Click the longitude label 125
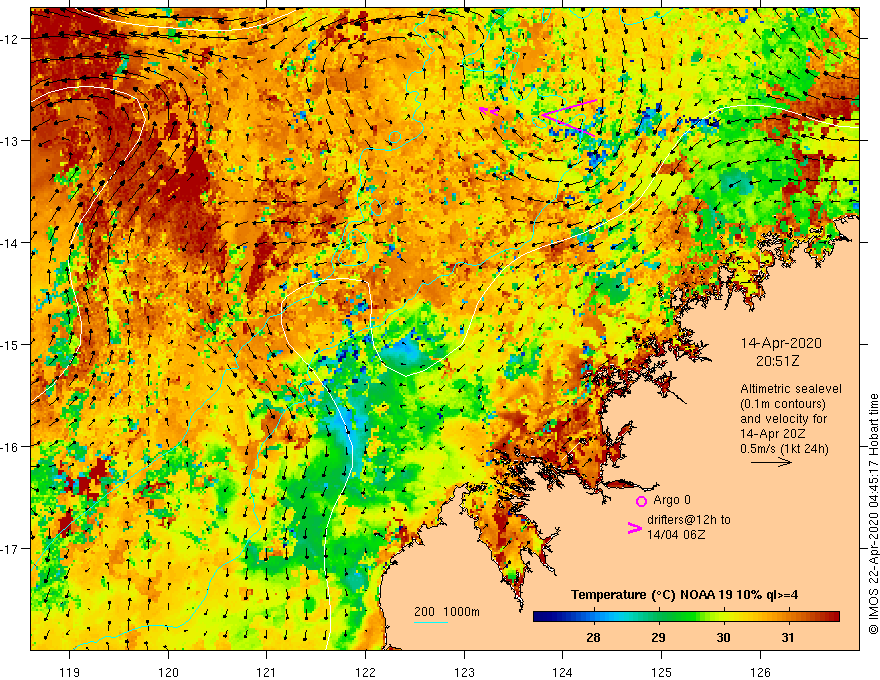Screen dimensions: 880x680 point(662,672)
